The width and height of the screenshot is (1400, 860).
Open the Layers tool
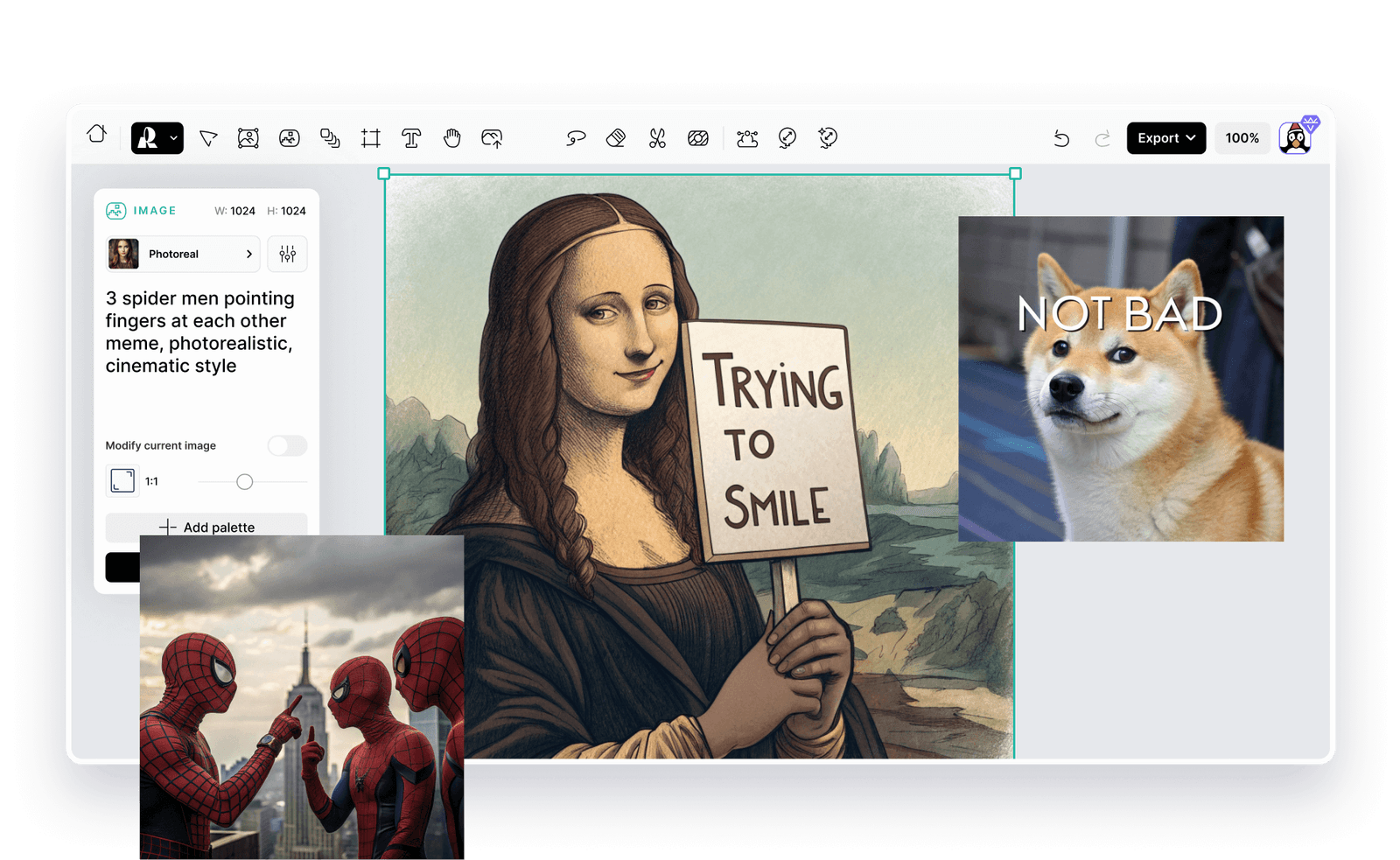pyautogui.click(x=330, y=138)
